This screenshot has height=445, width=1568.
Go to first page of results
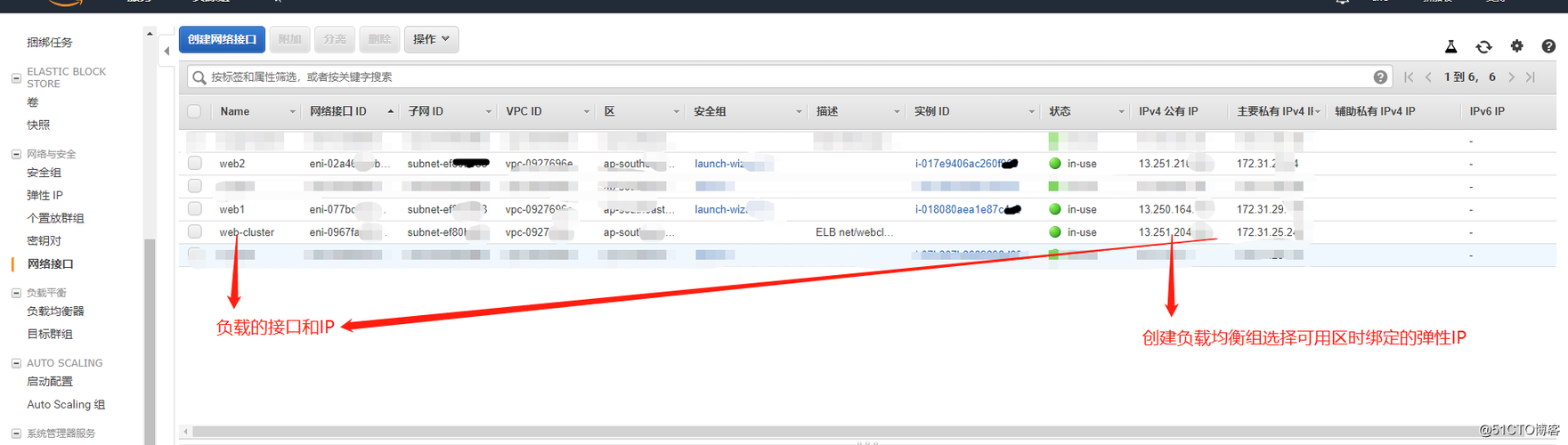[1409, 77]
